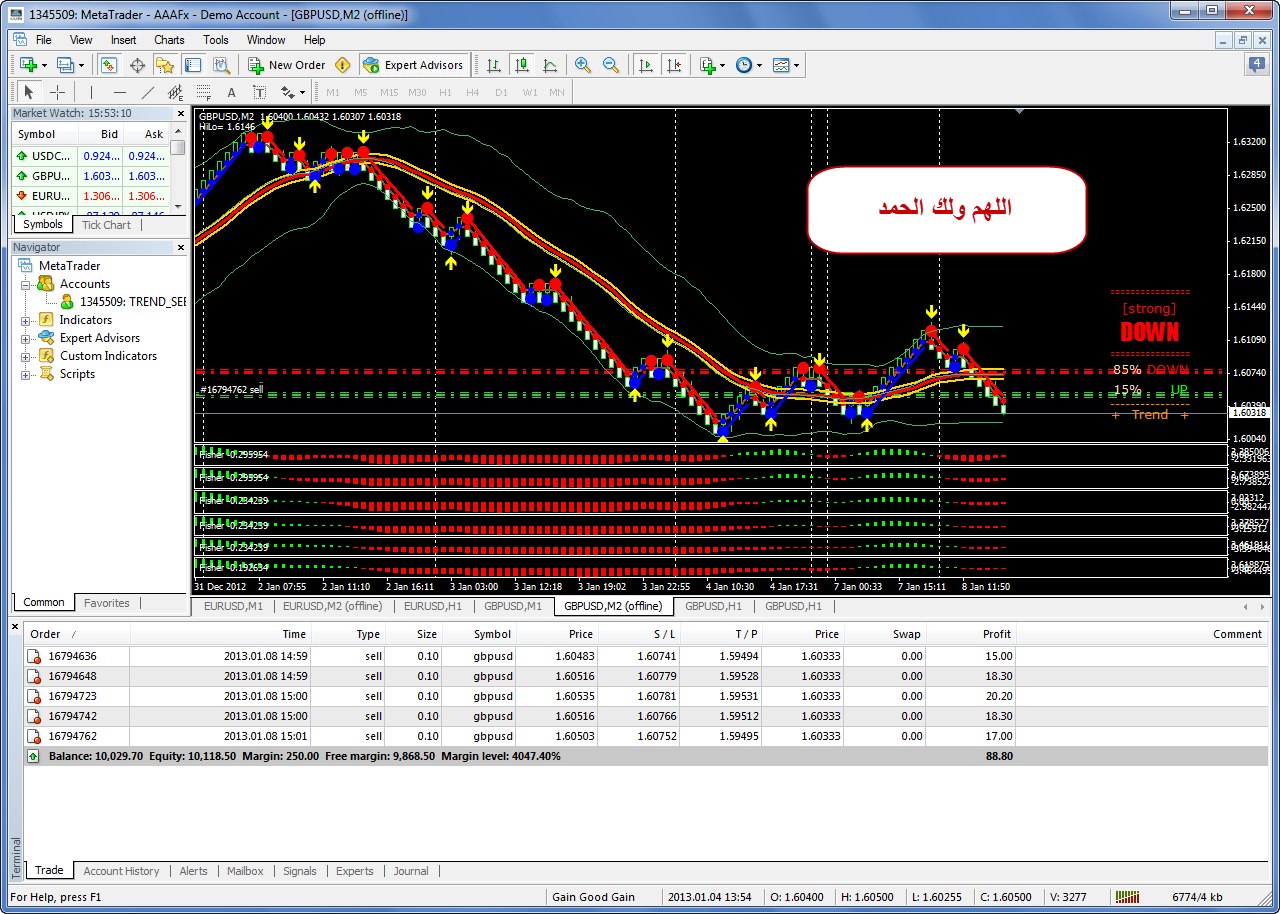Image resolution: width=1280 pixels, height=914 pixels.
Task: Click the New Order button
Action: (287, 65)
